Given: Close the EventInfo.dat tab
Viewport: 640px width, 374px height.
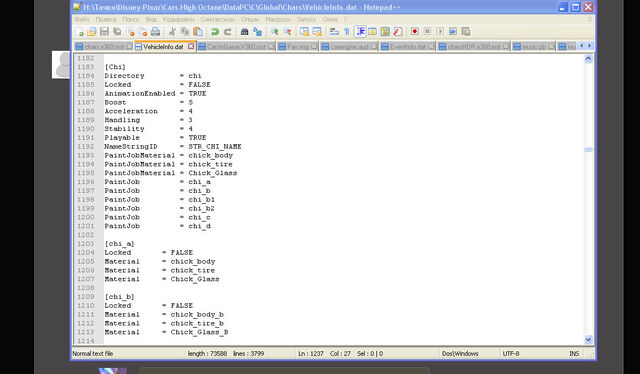Looking at the screenshot, I should [x=431, y=47].
